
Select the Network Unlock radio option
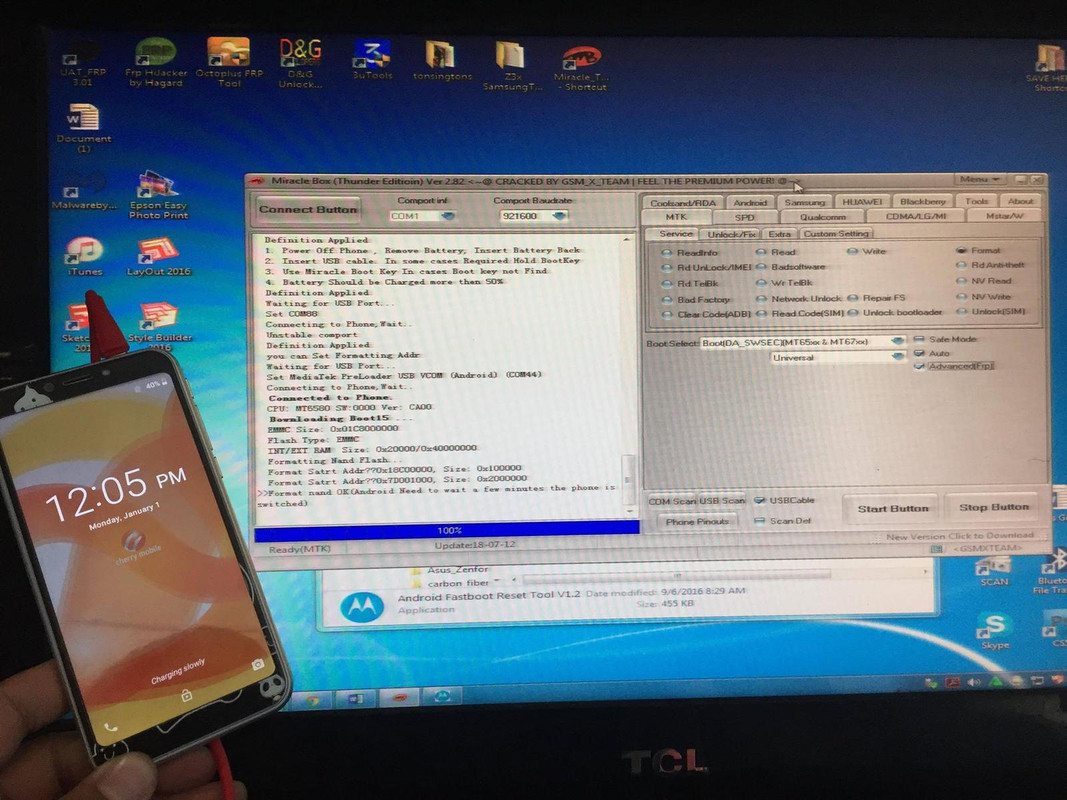click(798, 299)
